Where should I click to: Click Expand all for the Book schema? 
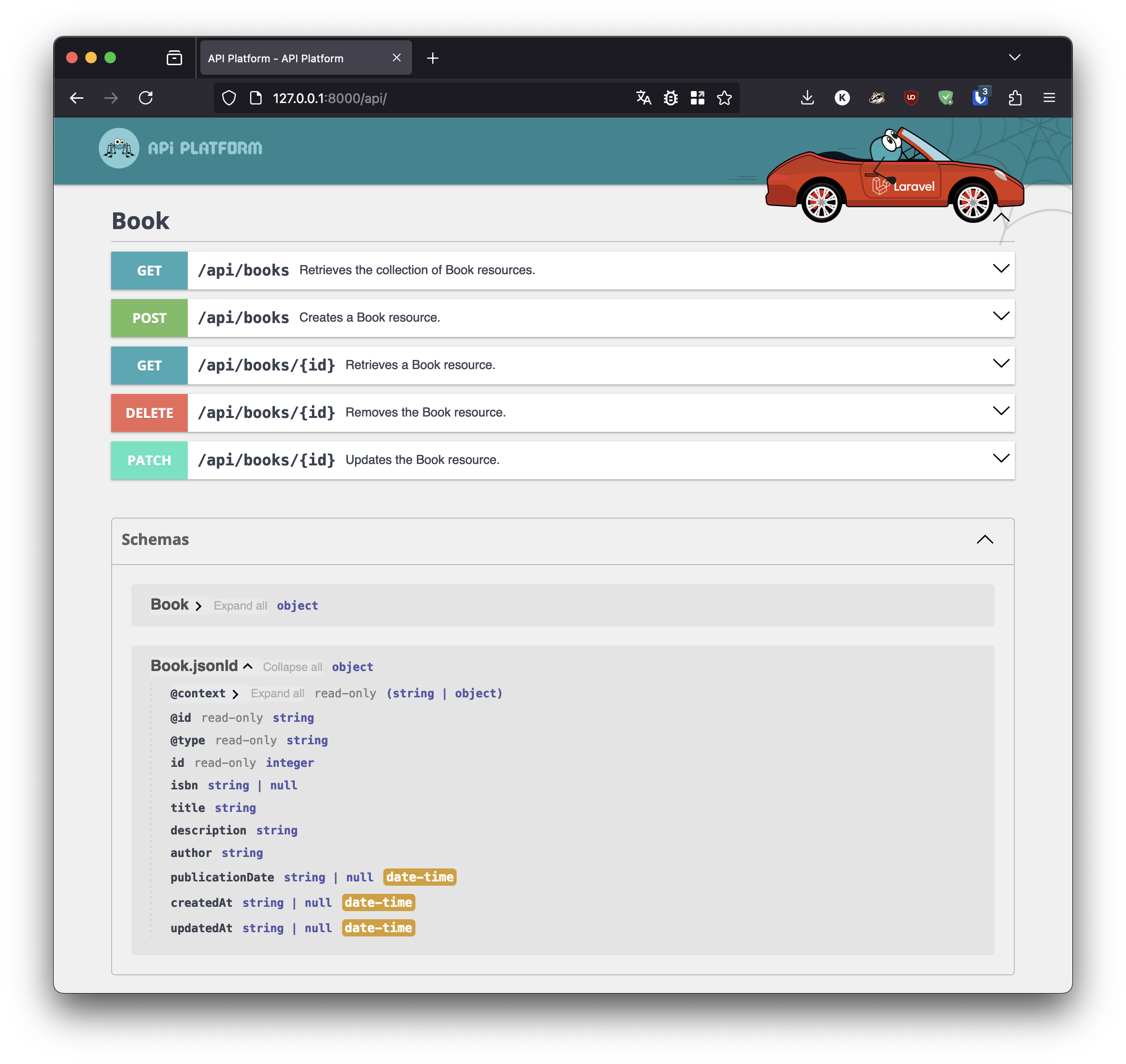[x=240, y=605]
